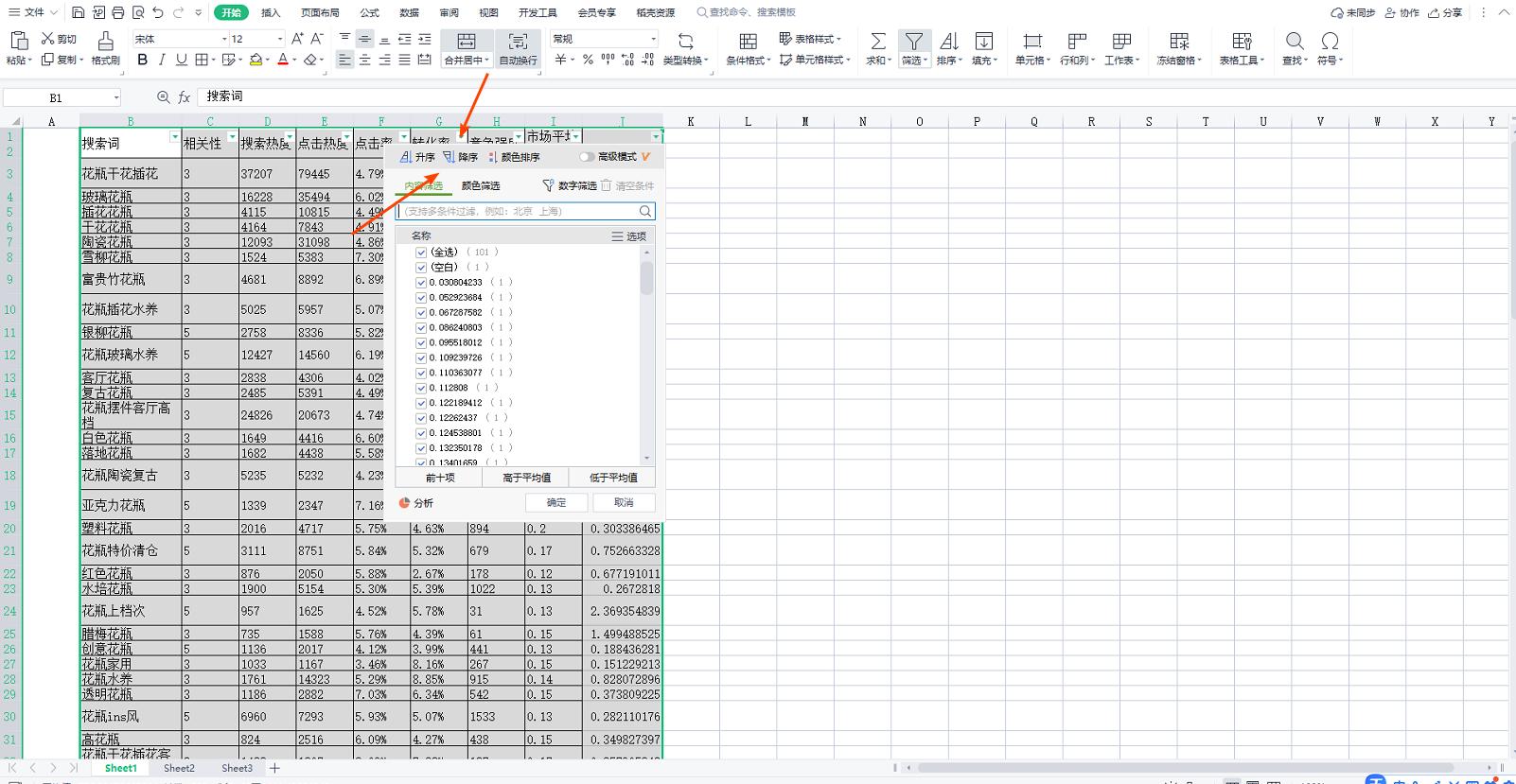The height and width of the screenshot is (784, 1516).
Task: Click the Freeze Panes (冻结窗格) icon
Action: click(x=1178, y=41)
